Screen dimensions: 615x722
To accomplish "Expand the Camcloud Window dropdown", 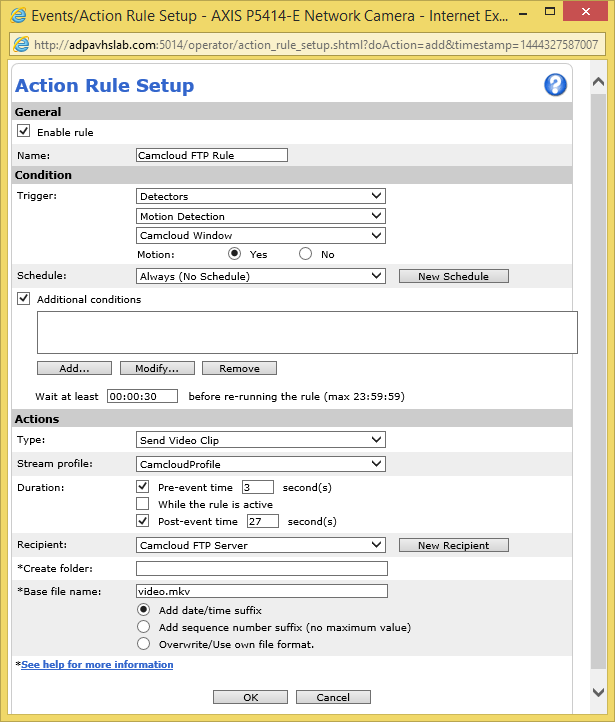I will [261, 235].
